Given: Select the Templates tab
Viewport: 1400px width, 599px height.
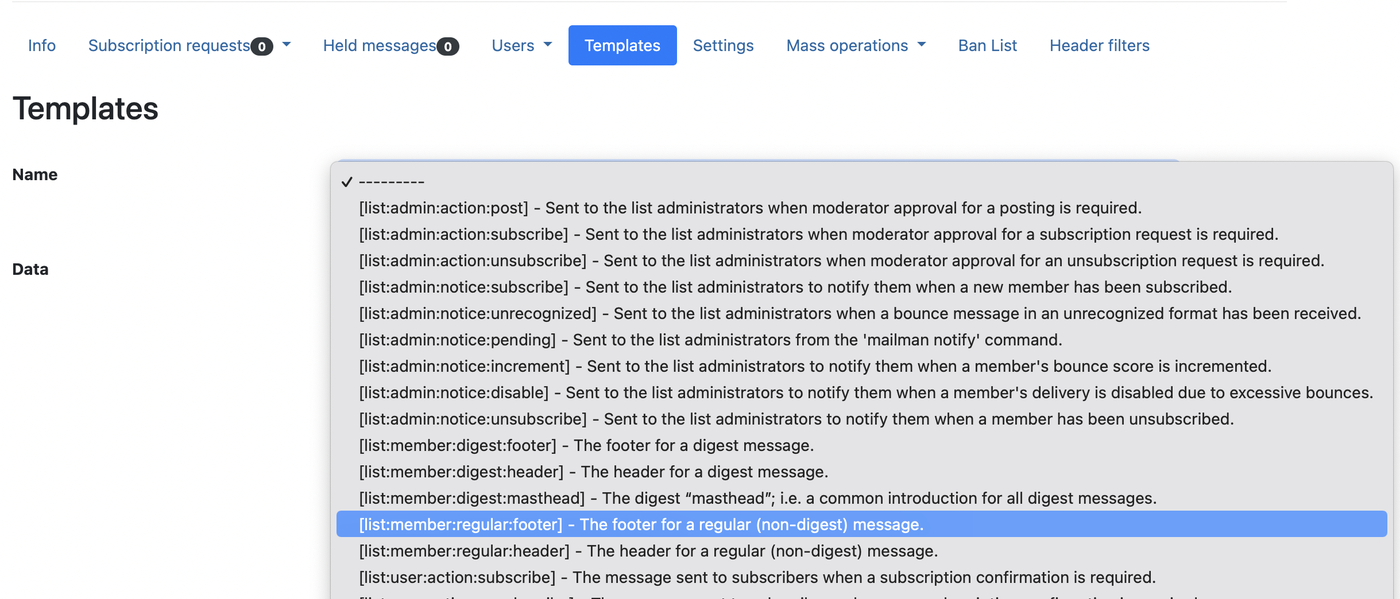Looking at the screenshot, I should (622, 46).
